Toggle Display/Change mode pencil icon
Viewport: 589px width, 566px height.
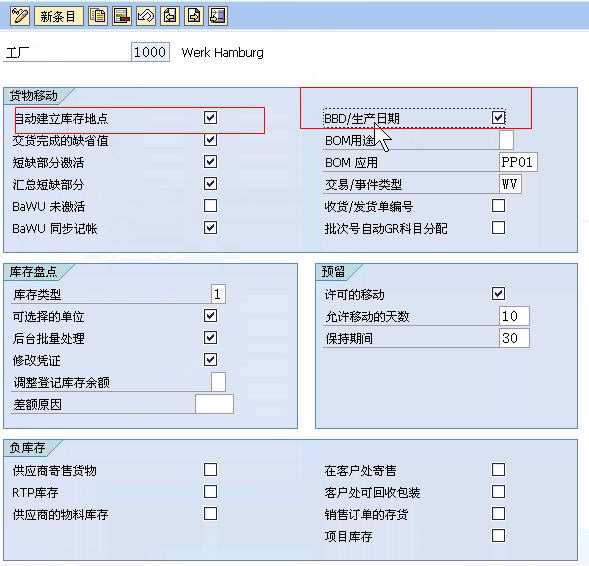(19, 17)
